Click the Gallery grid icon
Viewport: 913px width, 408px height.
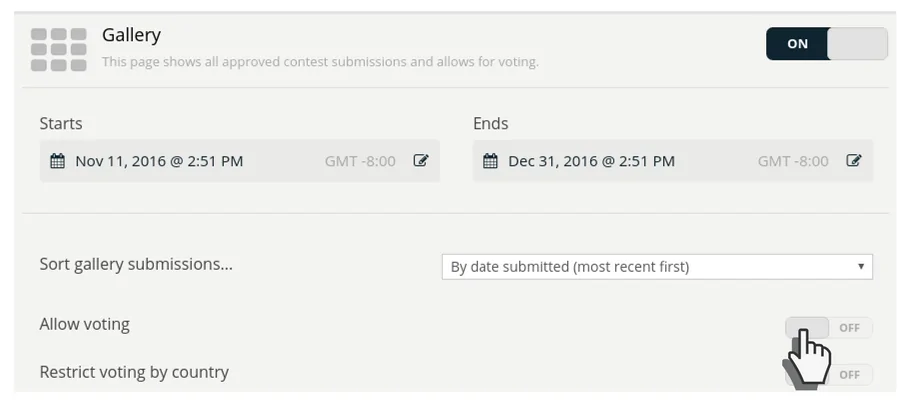pyautogui.click(x=59, y=49)
